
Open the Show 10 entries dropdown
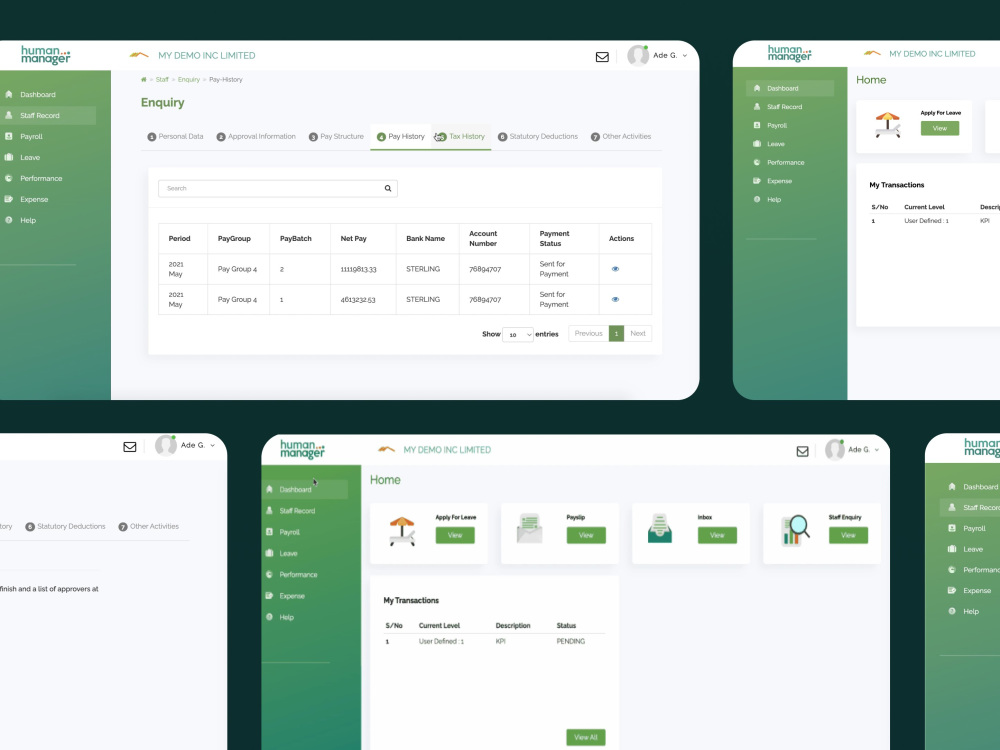pyautogui.click(x=517, y=334)
